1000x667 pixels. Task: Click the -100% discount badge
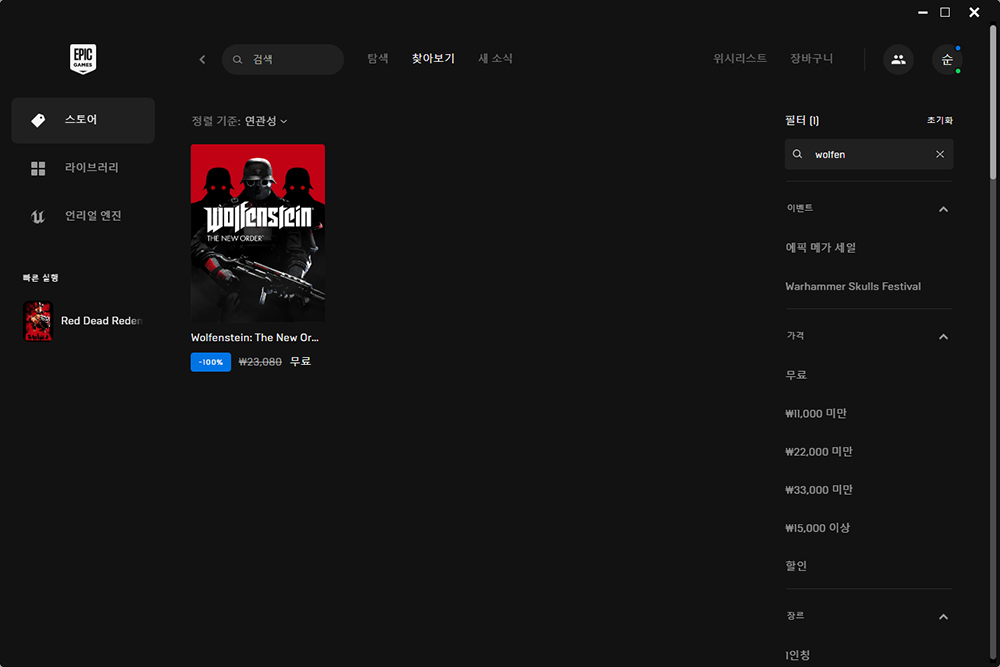coord(210,362)
